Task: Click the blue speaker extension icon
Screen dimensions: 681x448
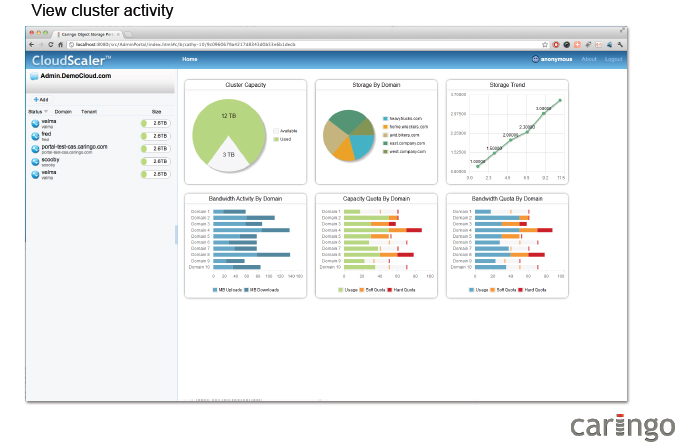Action: pos(609,44)
